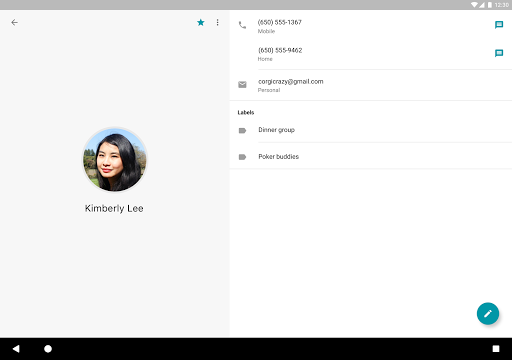This screenshot has height=360, width=512.
Task: Open Kimberly Lee's profile photo
Action: (x=115, y=160)
